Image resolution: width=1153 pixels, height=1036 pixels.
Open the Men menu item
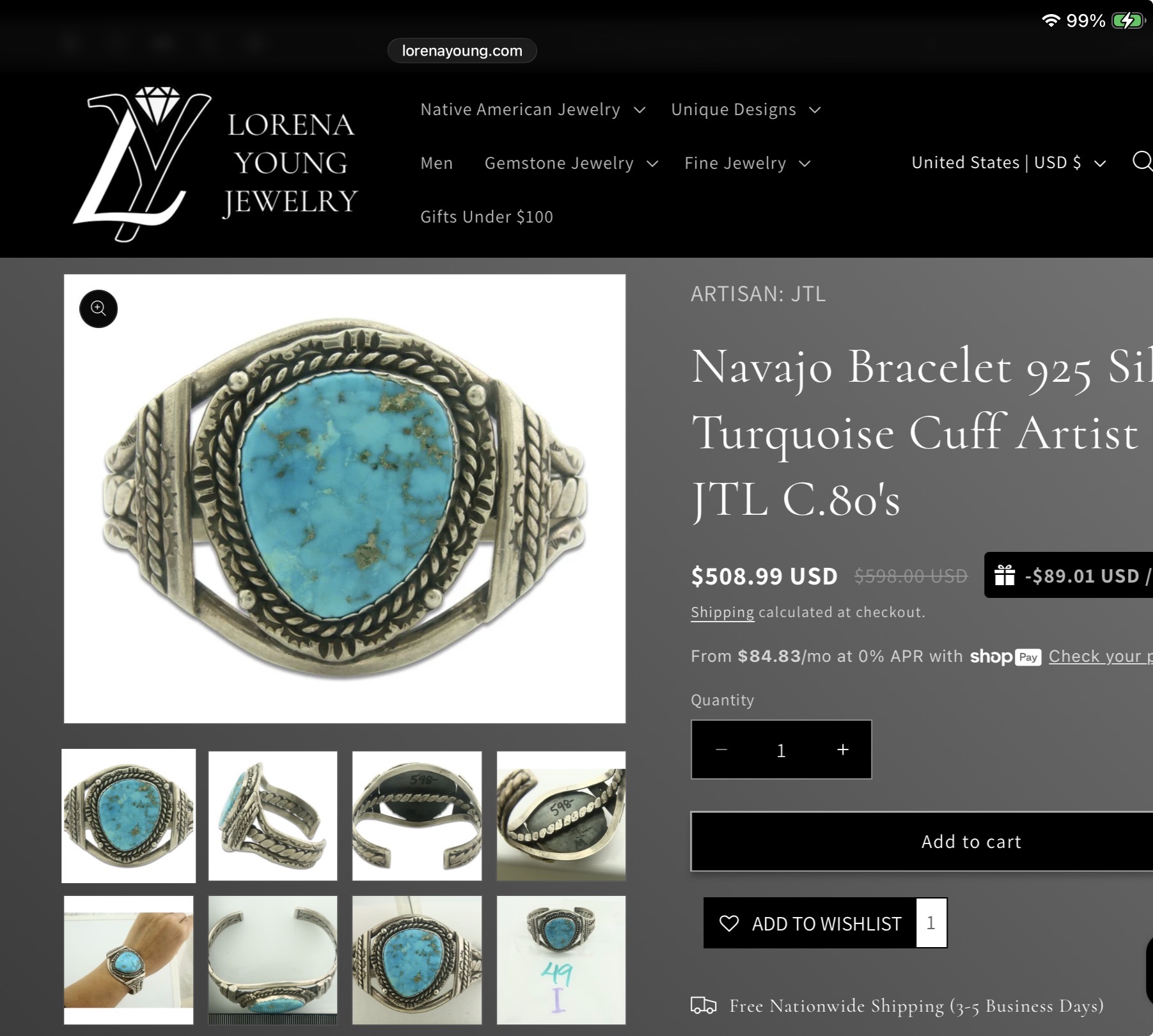coord(437,163)
